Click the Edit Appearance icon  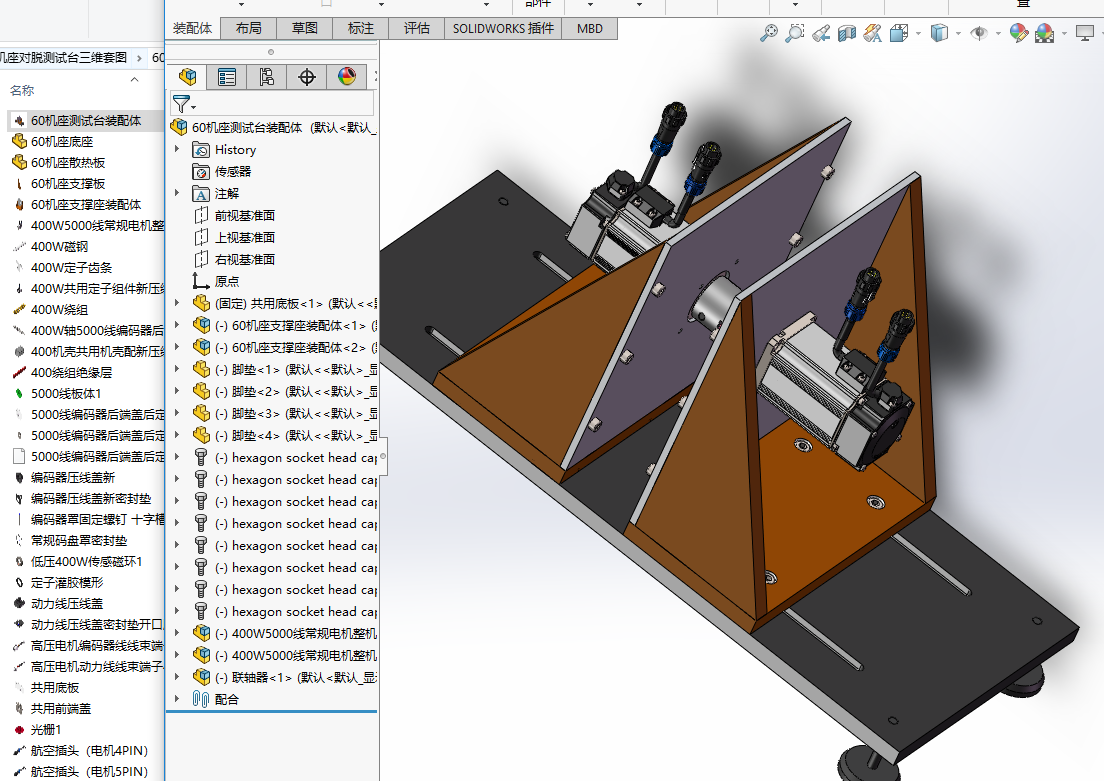point(1018,33)
